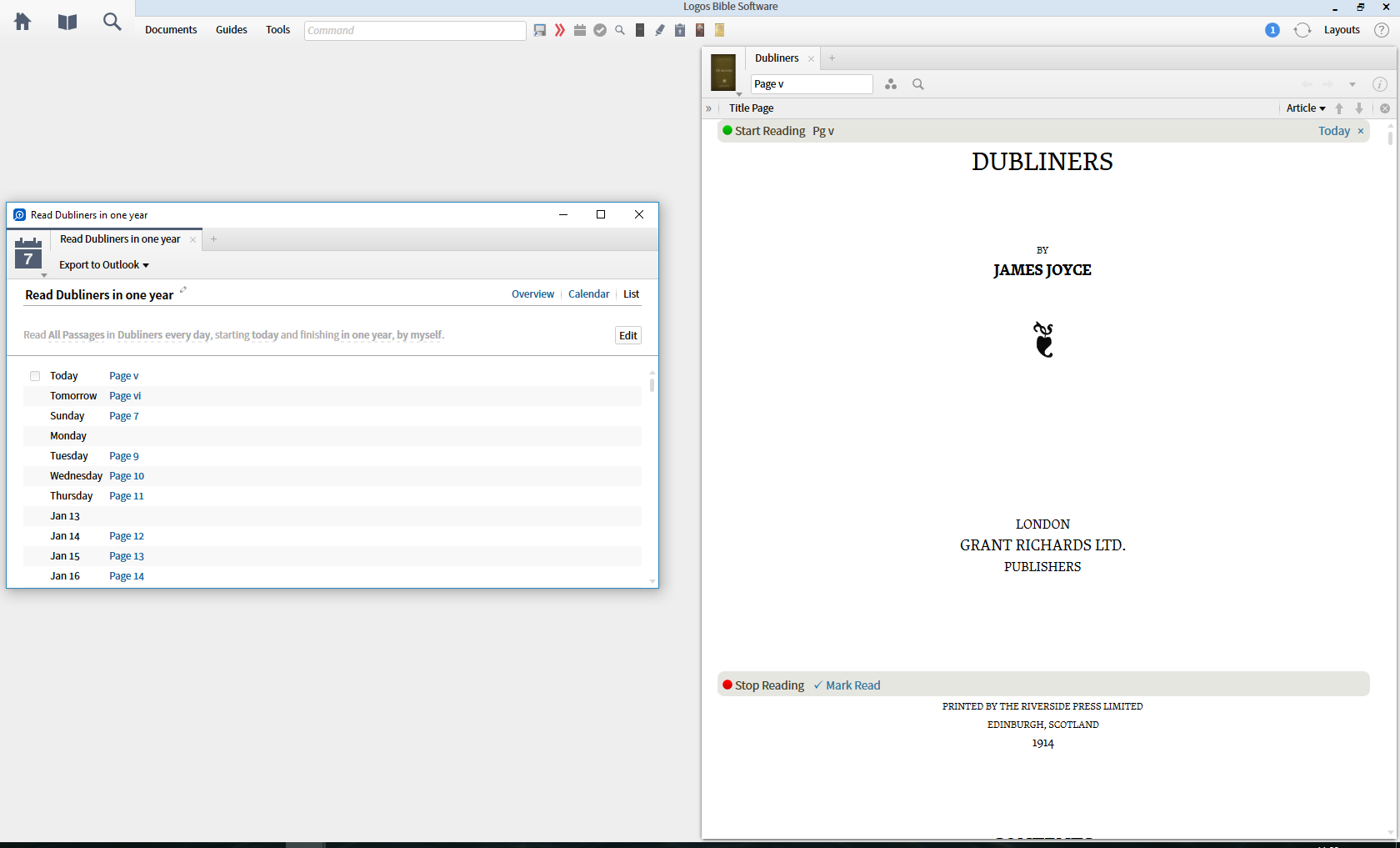The height and width of the screenshot is (848, 1400).
Task: Open the reading plan calendar shortcut
Action: [580, 30]
